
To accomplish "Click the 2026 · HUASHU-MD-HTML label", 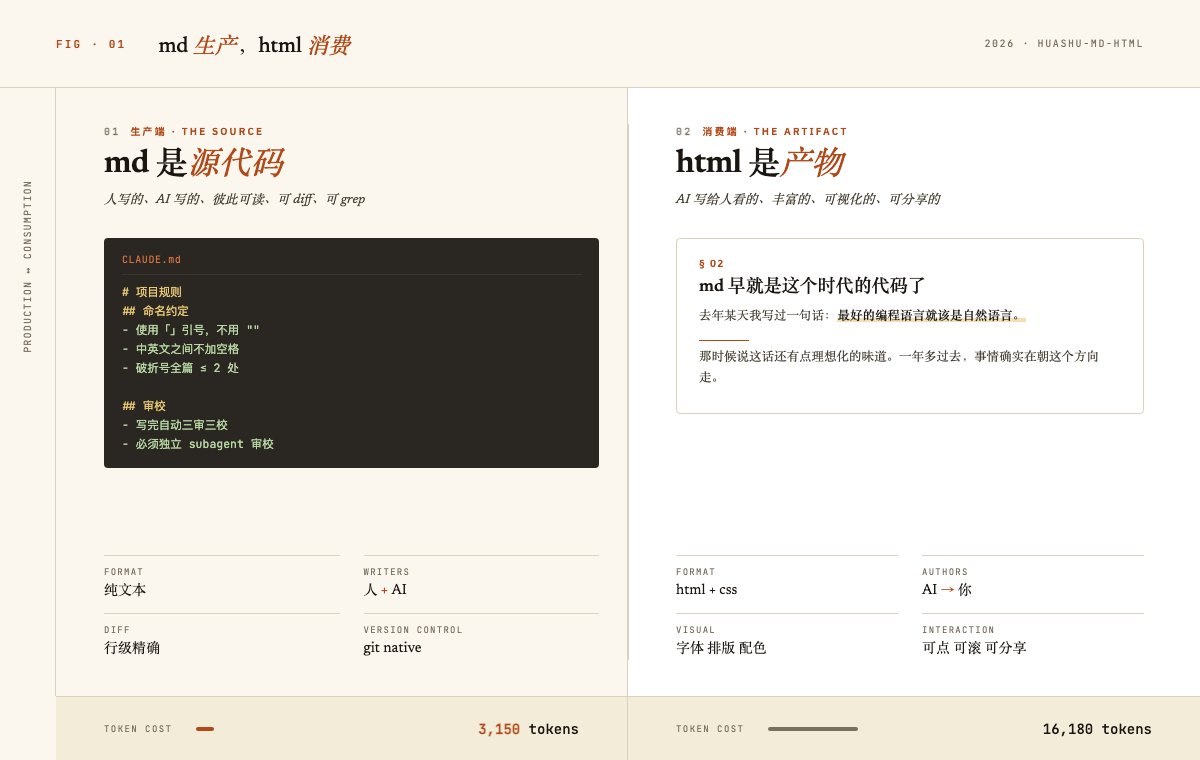I will [x=1063, y=44].
